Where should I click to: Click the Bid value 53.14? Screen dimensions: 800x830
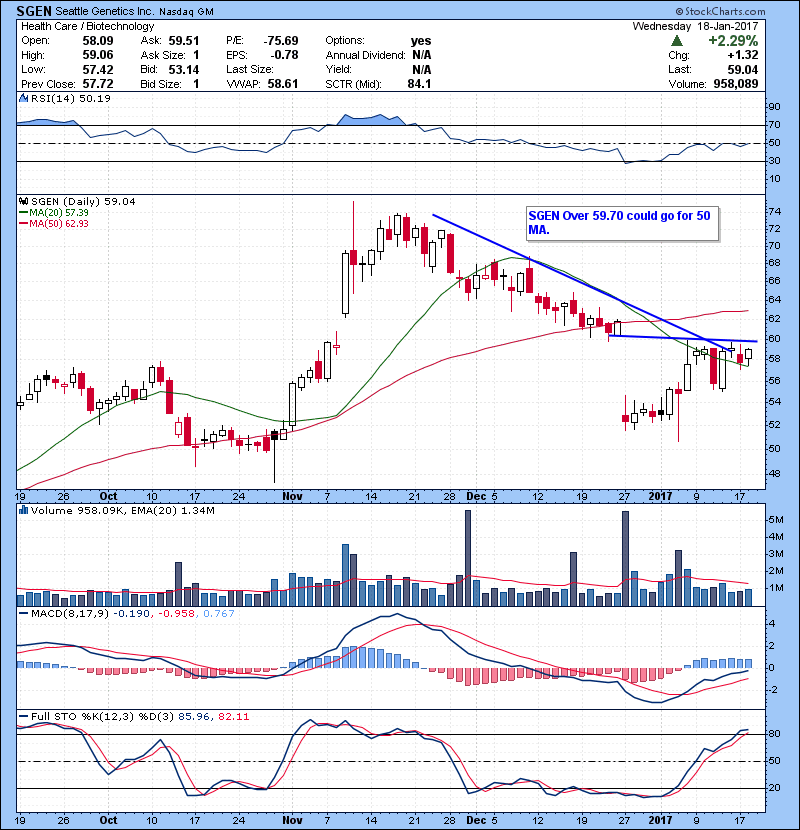coord(184,70)
